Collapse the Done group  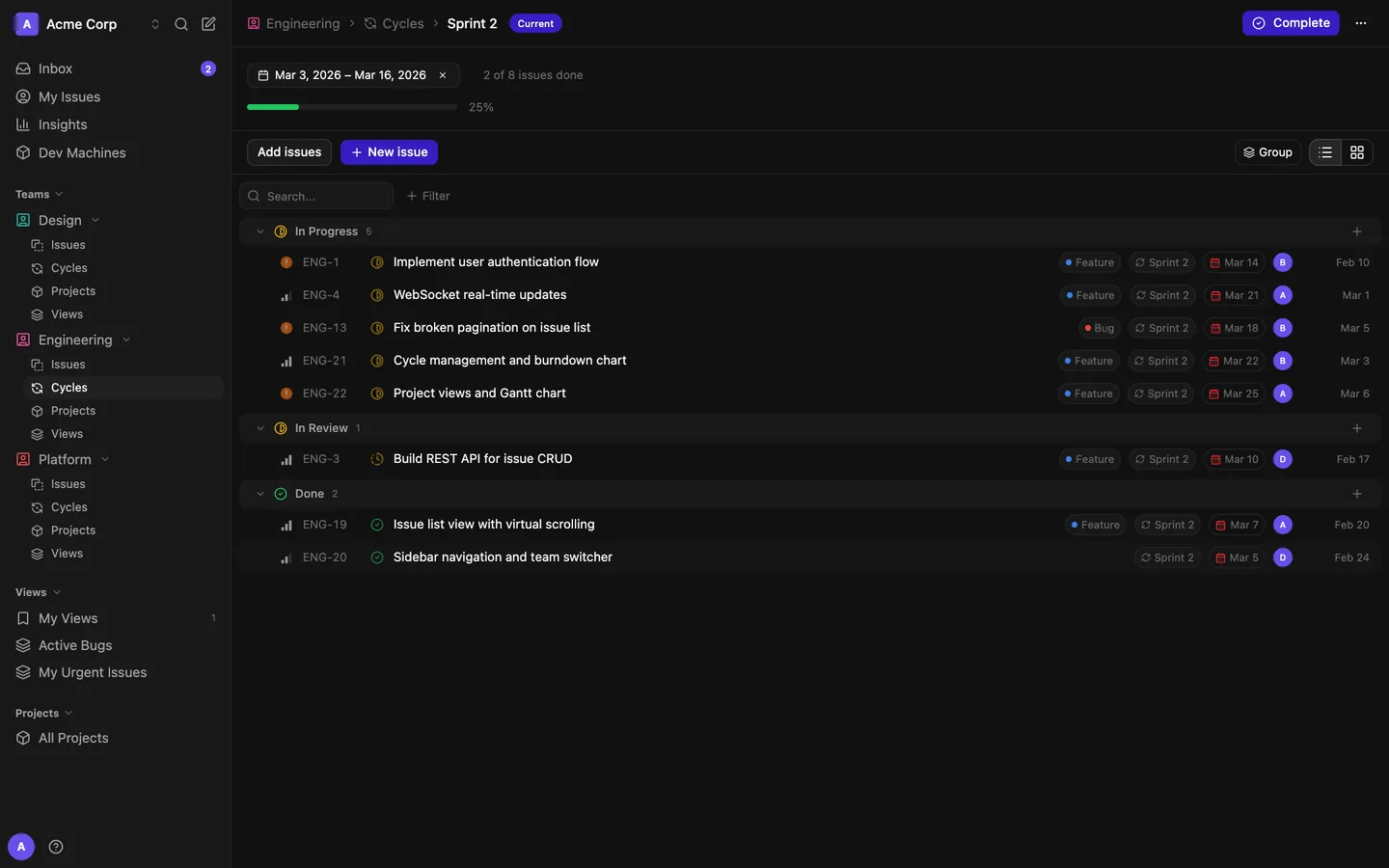coord(260,494)
